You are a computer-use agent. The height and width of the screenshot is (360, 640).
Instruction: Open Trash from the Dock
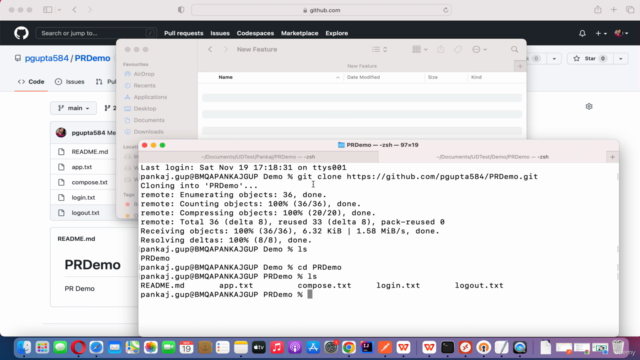coord(618,347)
